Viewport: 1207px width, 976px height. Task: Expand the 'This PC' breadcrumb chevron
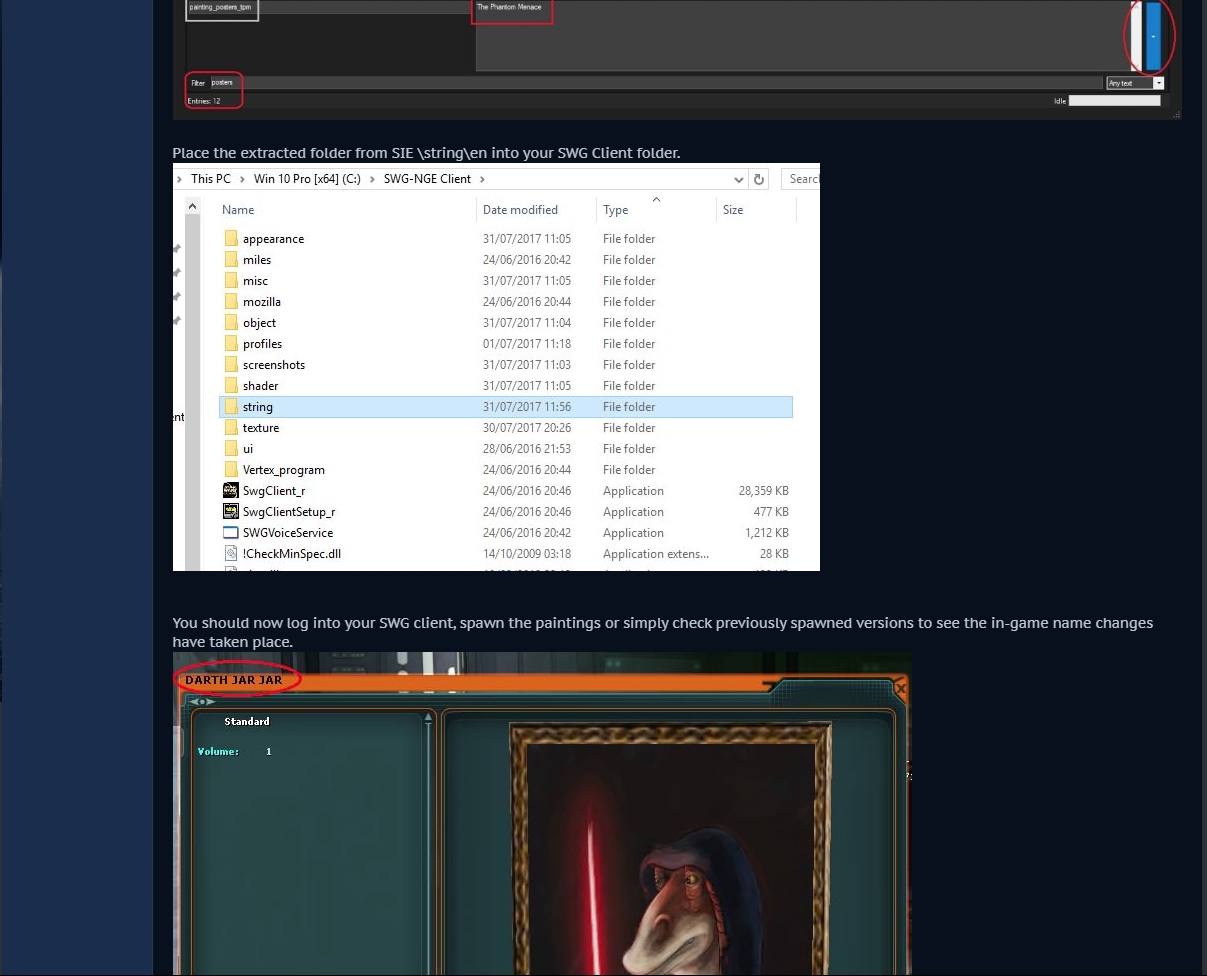tap(240, 179)
